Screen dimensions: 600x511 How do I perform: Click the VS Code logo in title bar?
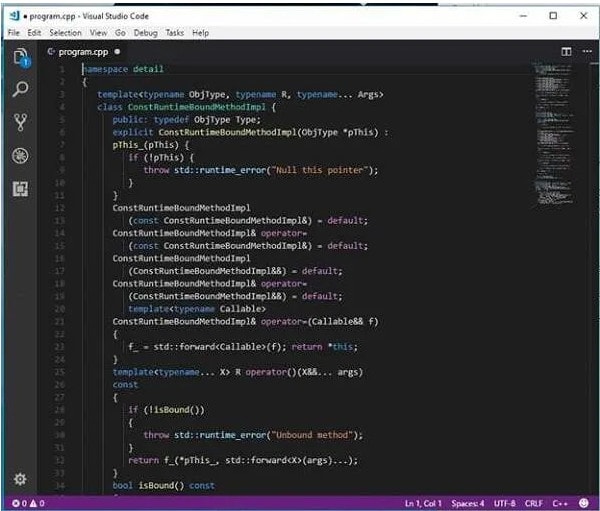pos(15,16)
